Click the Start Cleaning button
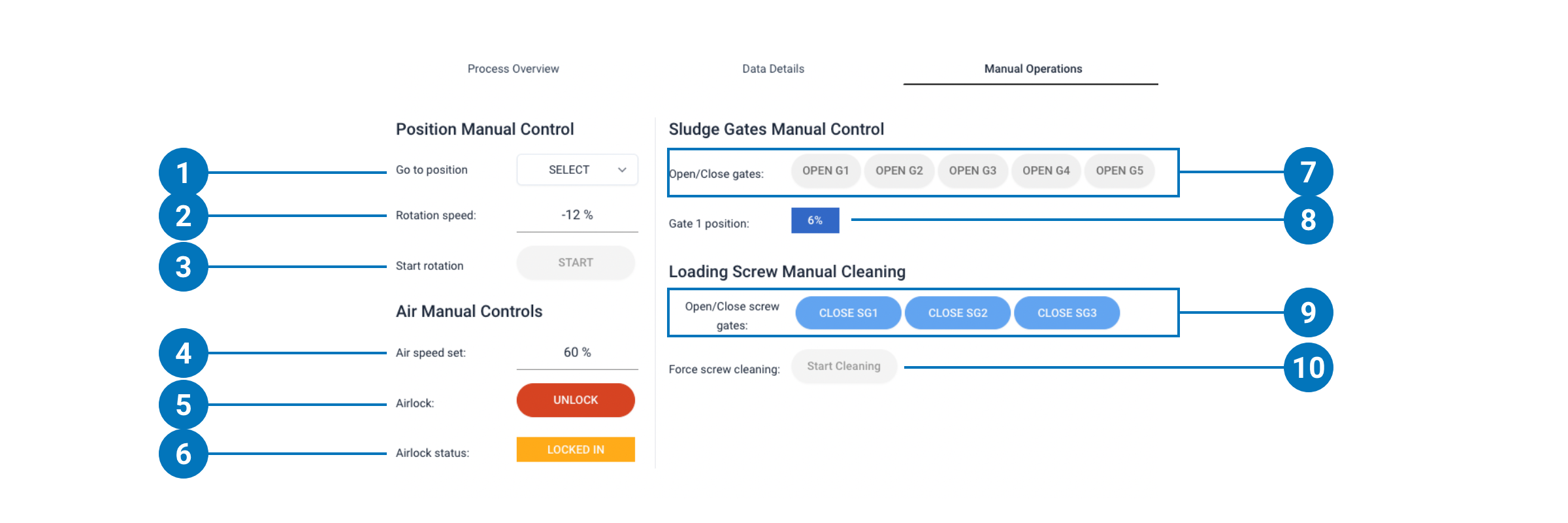Screen dimensions: 1568x523 [x=844, y=366]
